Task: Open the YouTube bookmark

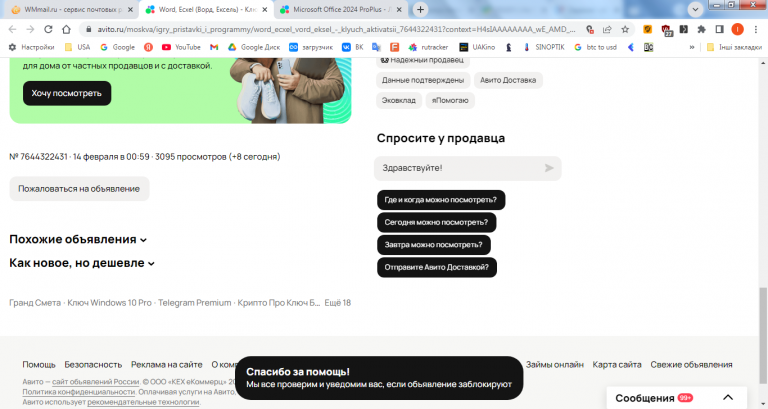Action: 181,47
